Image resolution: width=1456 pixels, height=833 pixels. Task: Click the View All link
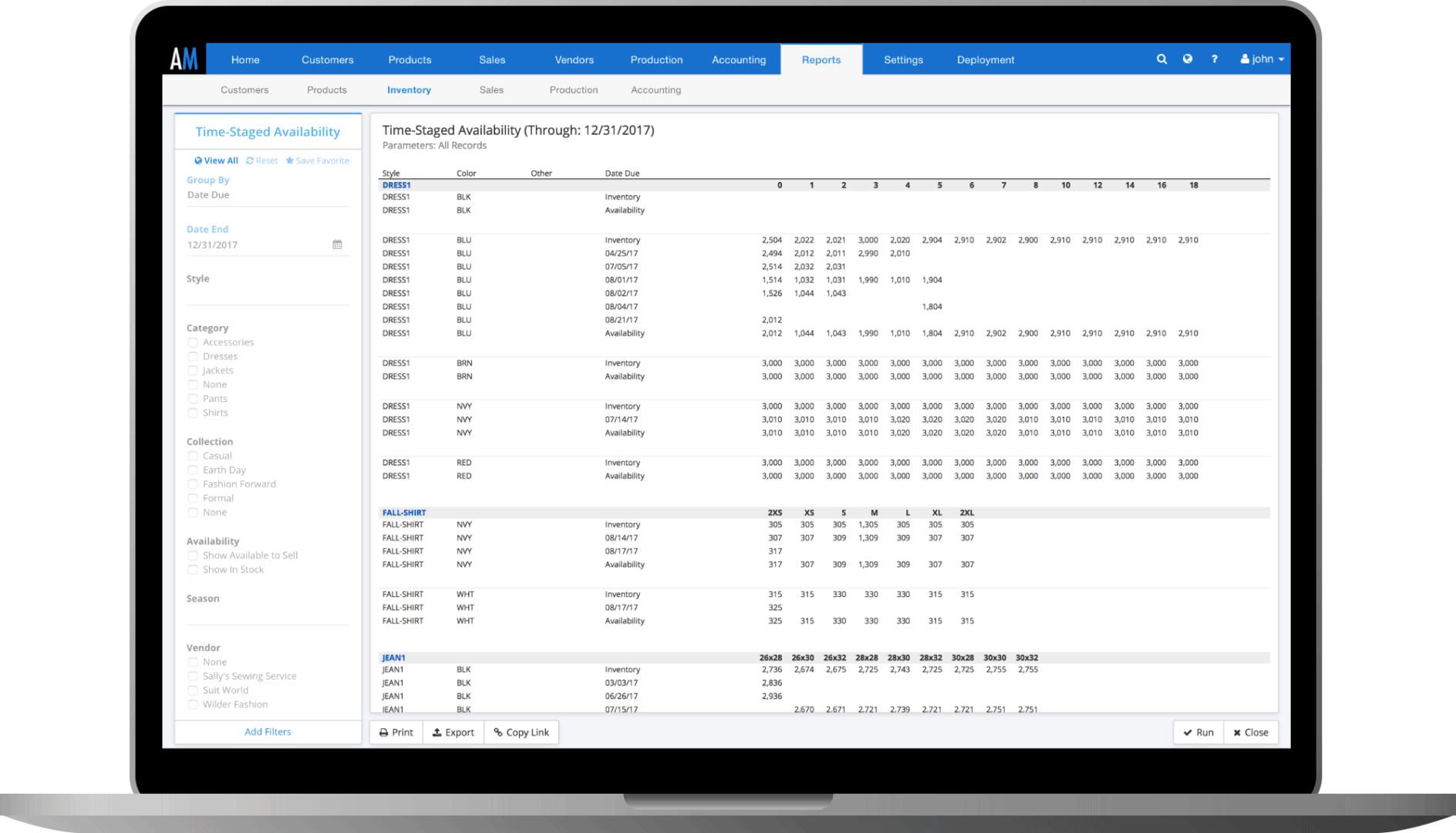[x=216, y=160]
